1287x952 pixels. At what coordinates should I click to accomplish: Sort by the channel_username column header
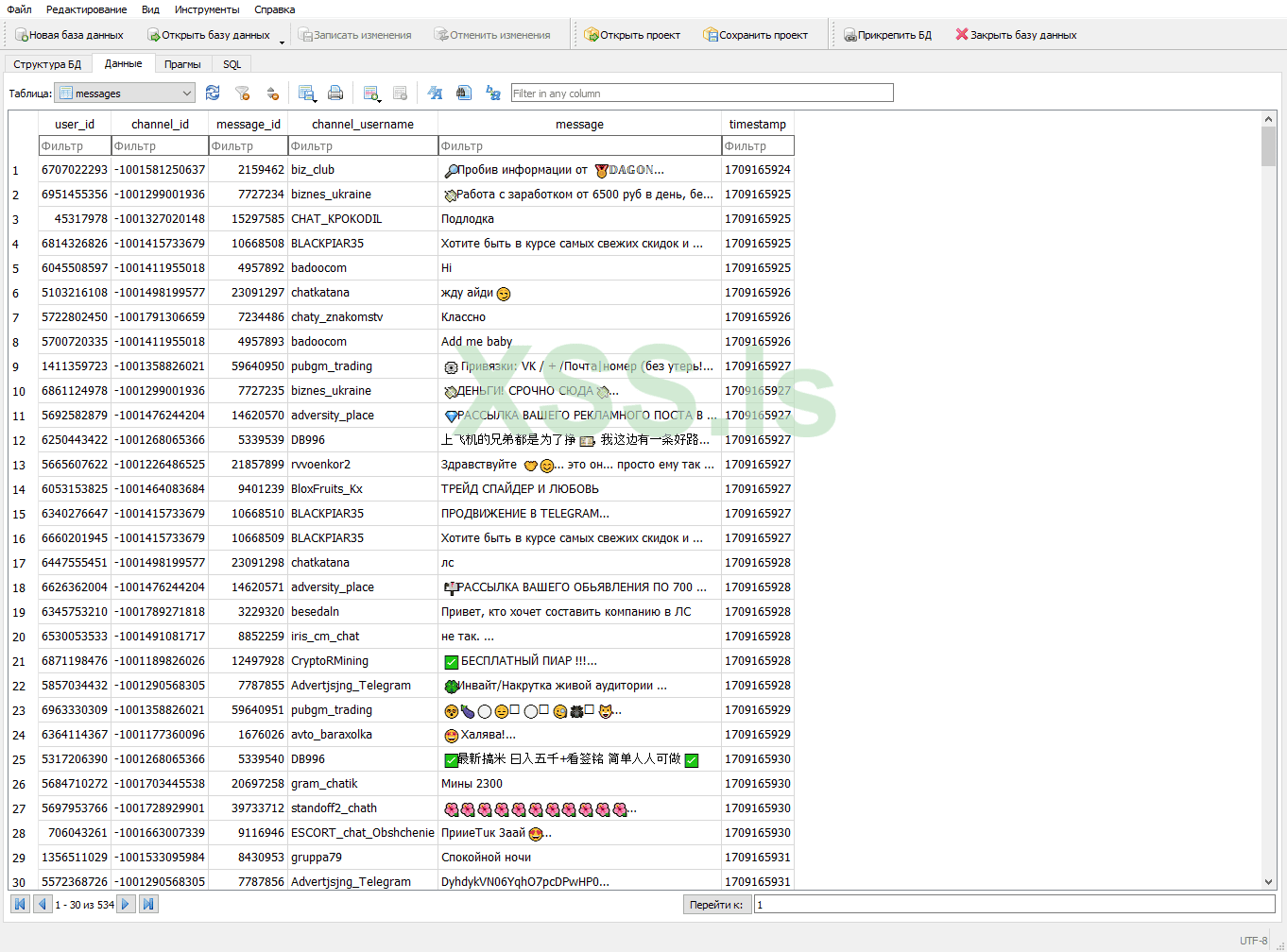pyautogui.click(x=363, y=124)
